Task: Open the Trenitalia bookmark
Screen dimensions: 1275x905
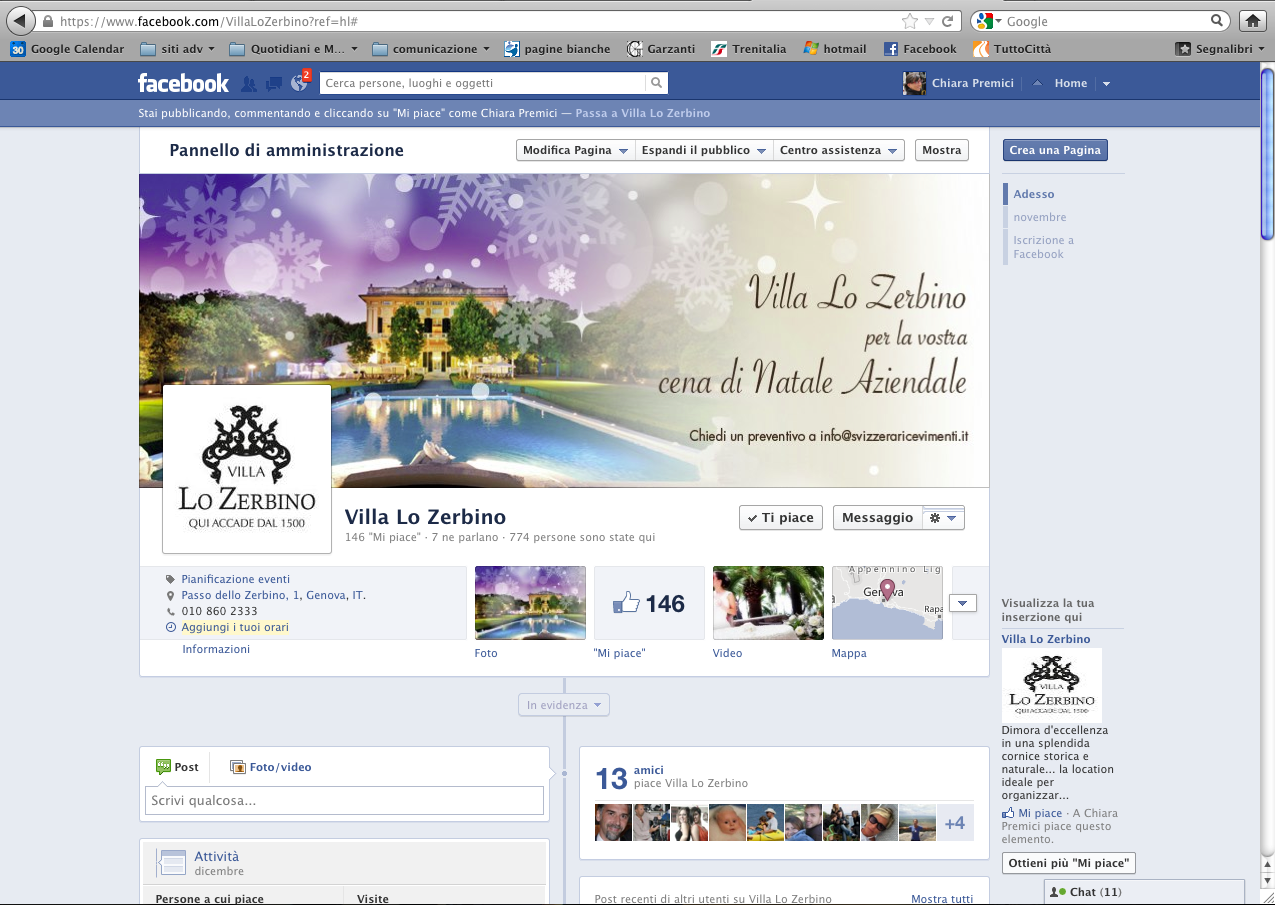Action: point(749,48)
